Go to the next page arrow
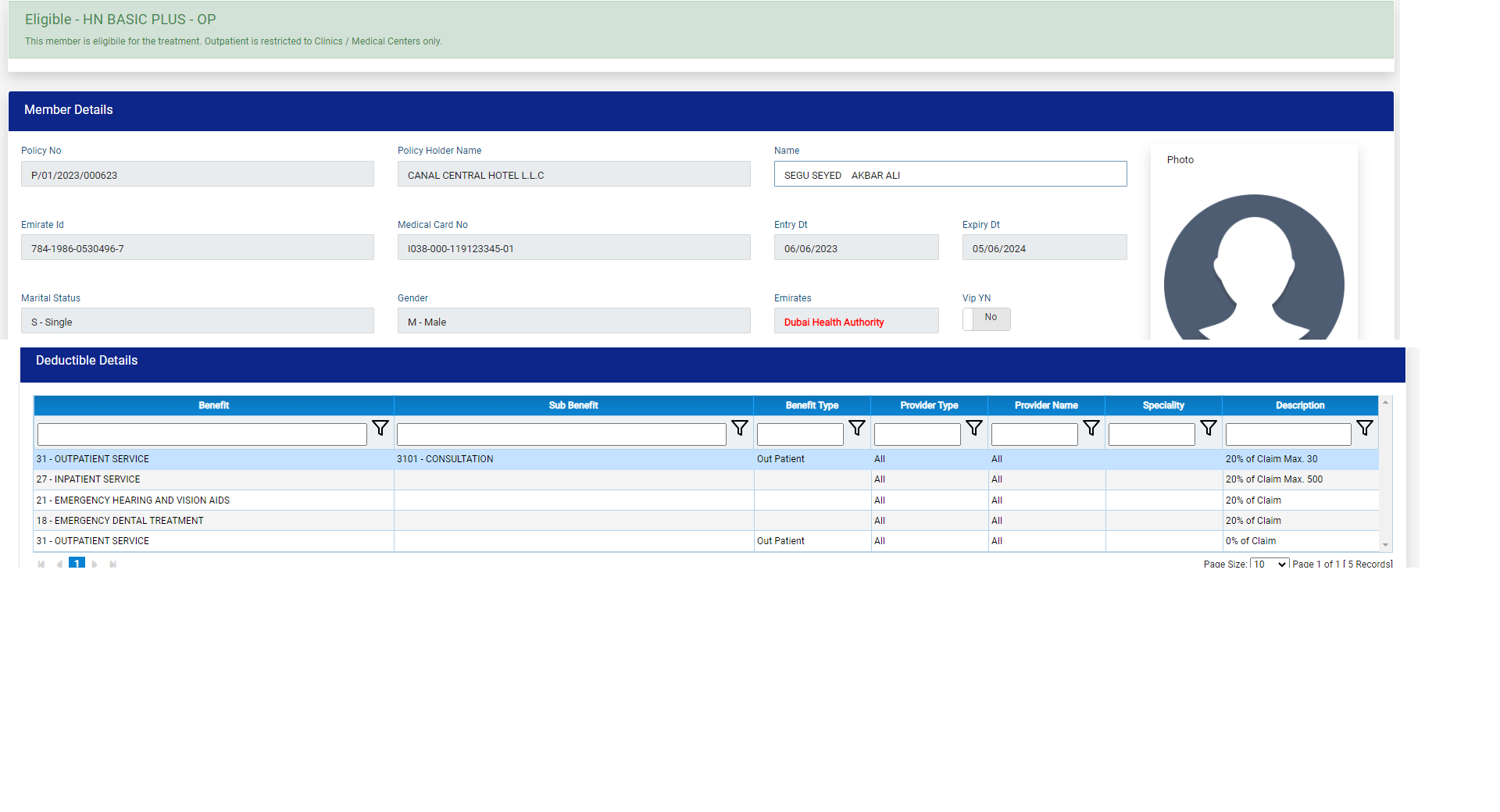Viewport: 1500px width, 812px height. click(x=95, y=564)
